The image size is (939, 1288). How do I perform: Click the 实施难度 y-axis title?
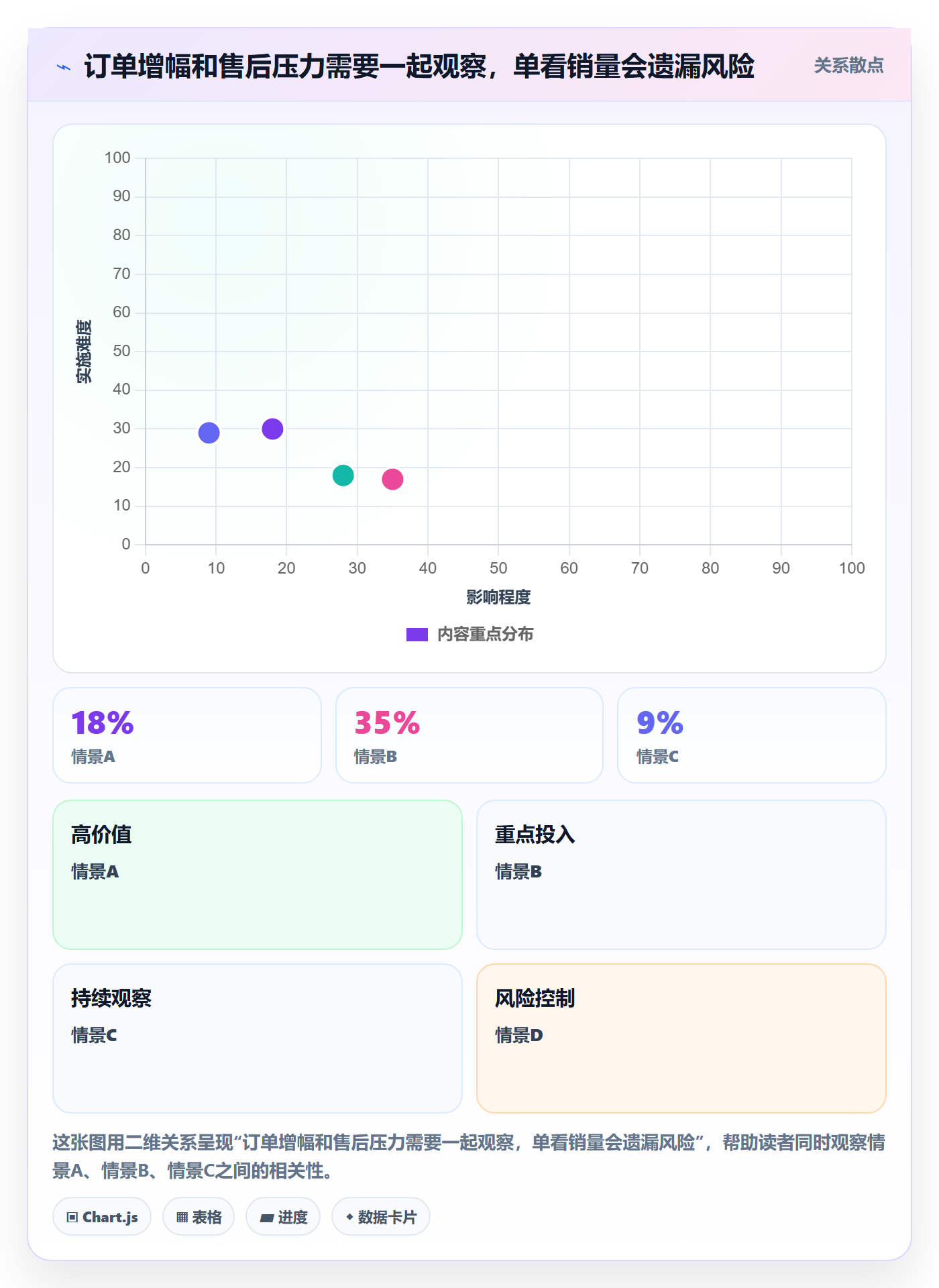(84, 352)
